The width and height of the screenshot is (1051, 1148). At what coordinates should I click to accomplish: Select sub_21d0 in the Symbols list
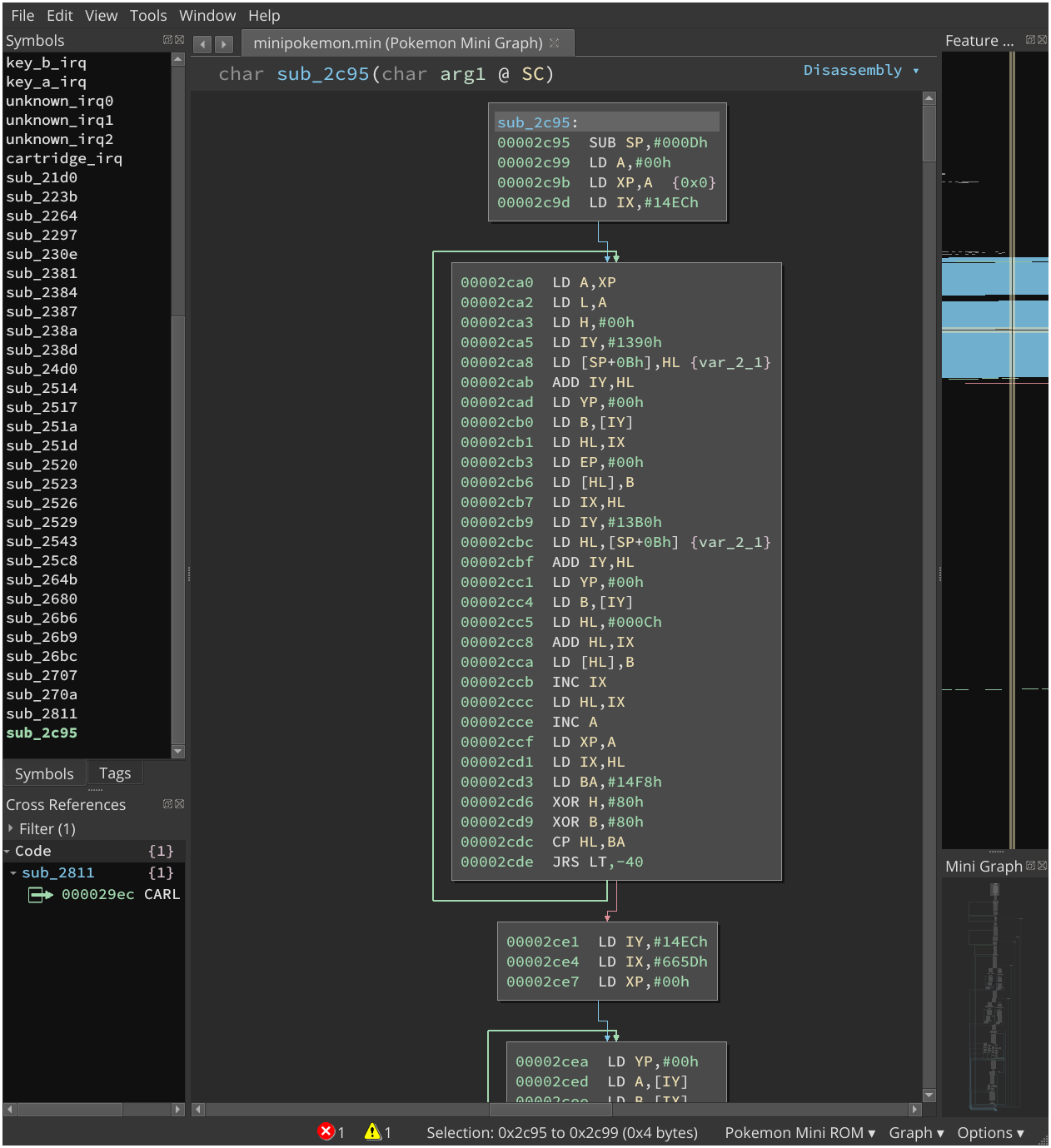[x=42, y=178]
